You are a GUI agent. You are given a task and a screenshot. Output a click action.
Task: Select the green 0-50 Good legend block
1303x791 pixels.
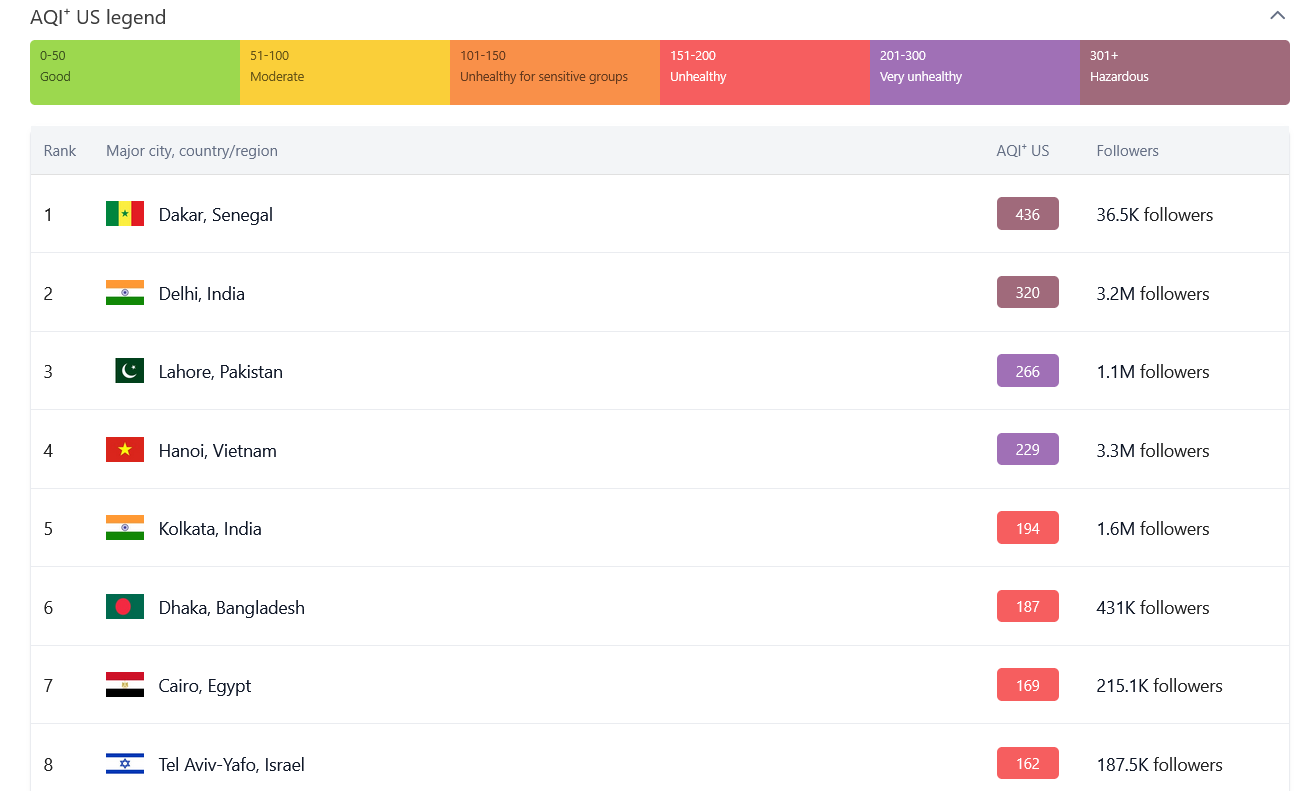pos(135,72)
